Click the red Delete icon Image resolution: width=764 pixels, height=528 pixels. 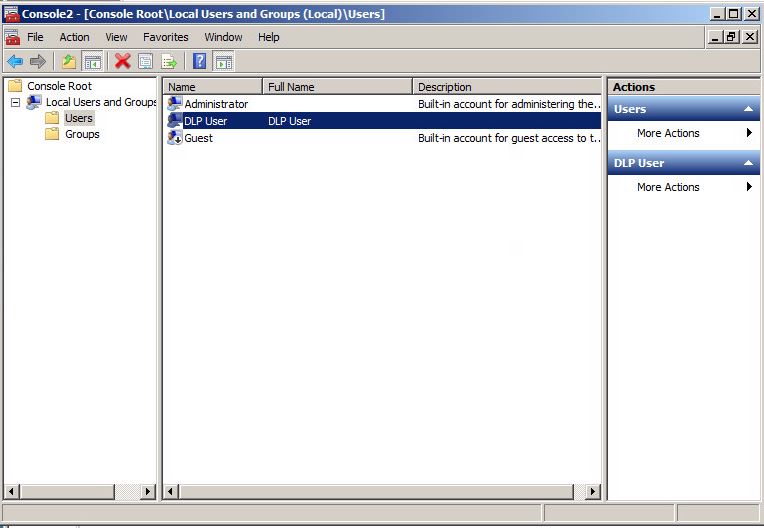122,61
